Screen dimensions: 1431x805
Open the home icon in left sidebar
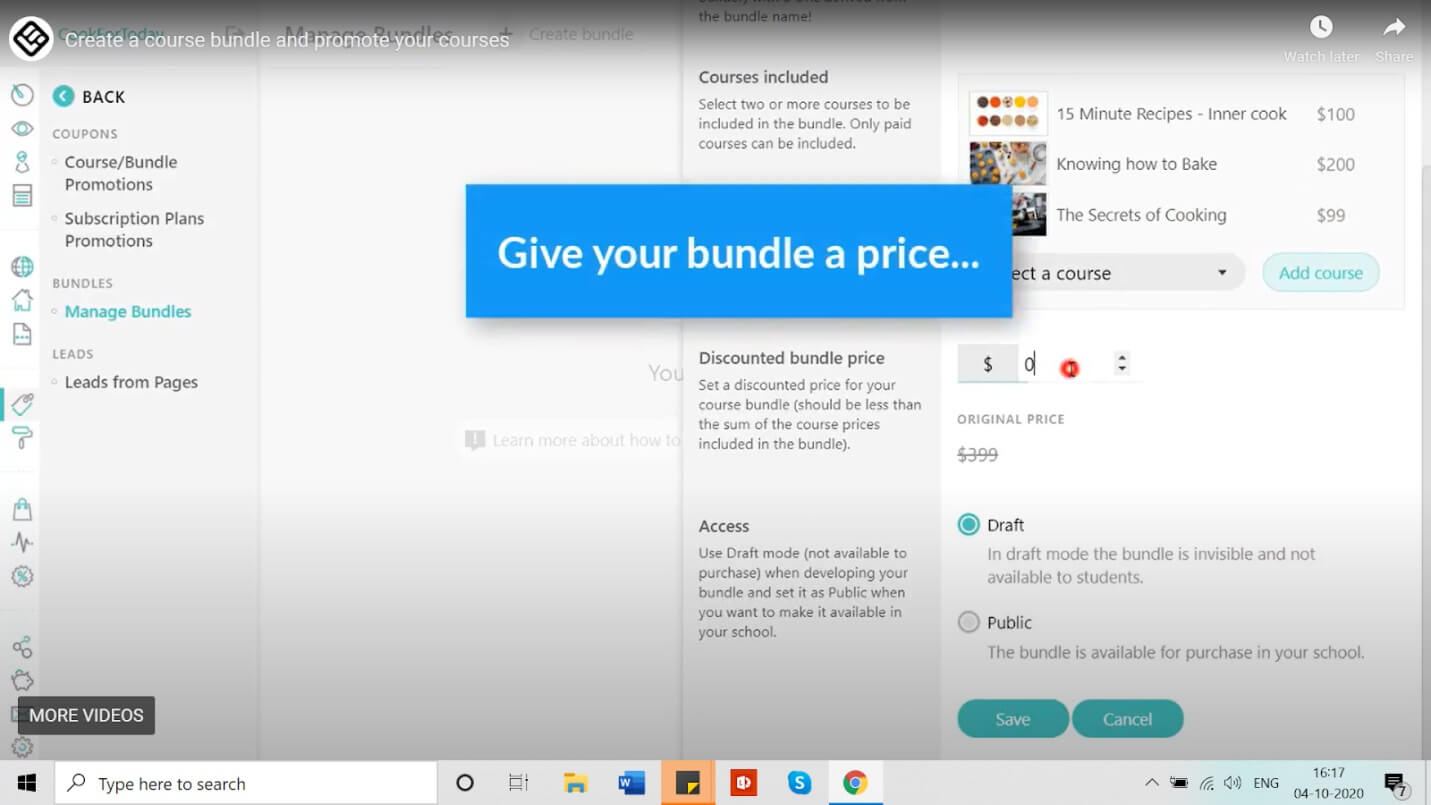tap(22, 300)
